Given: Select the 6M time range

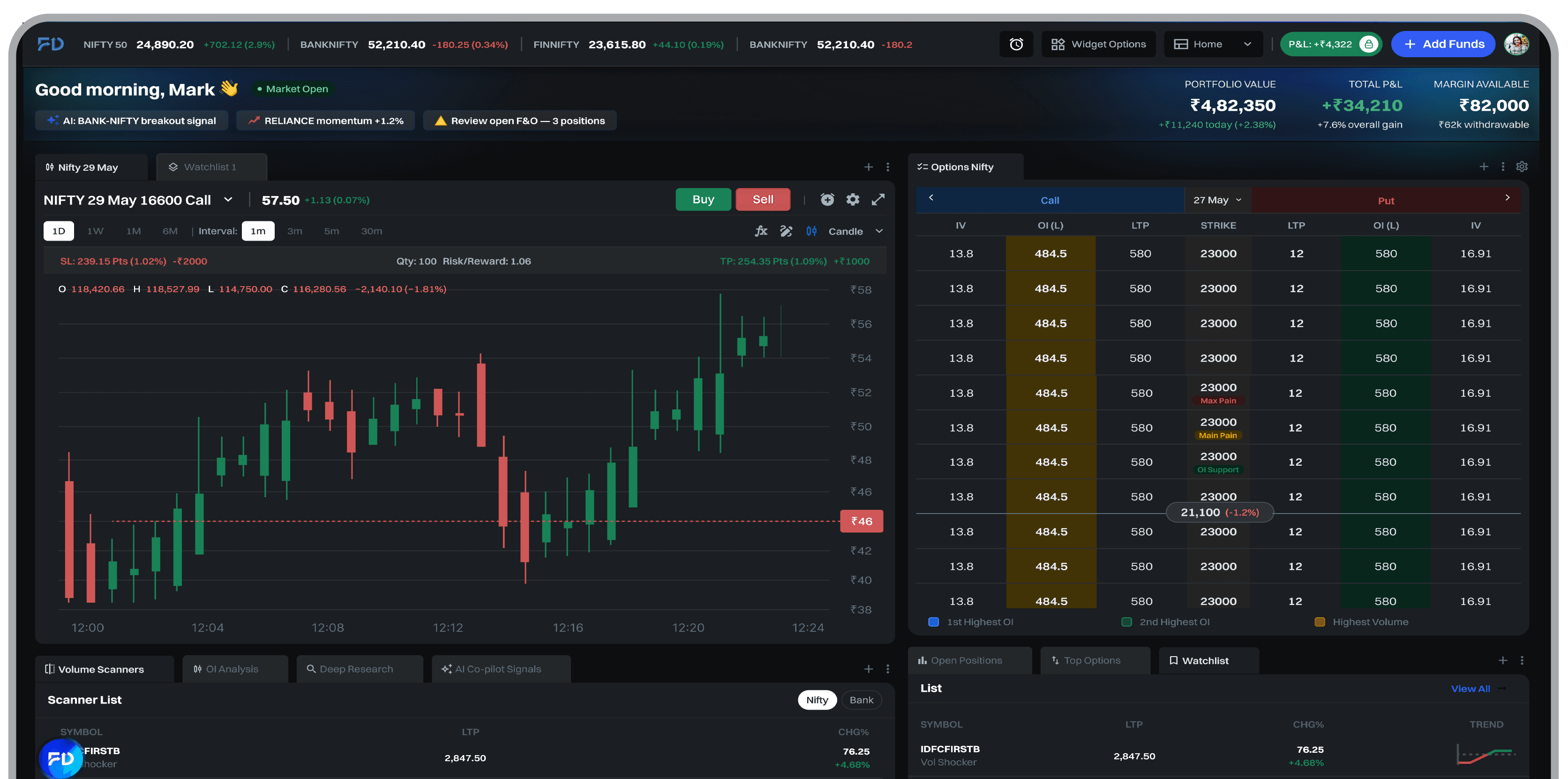Looking at the screenshot, I should 170,231.
